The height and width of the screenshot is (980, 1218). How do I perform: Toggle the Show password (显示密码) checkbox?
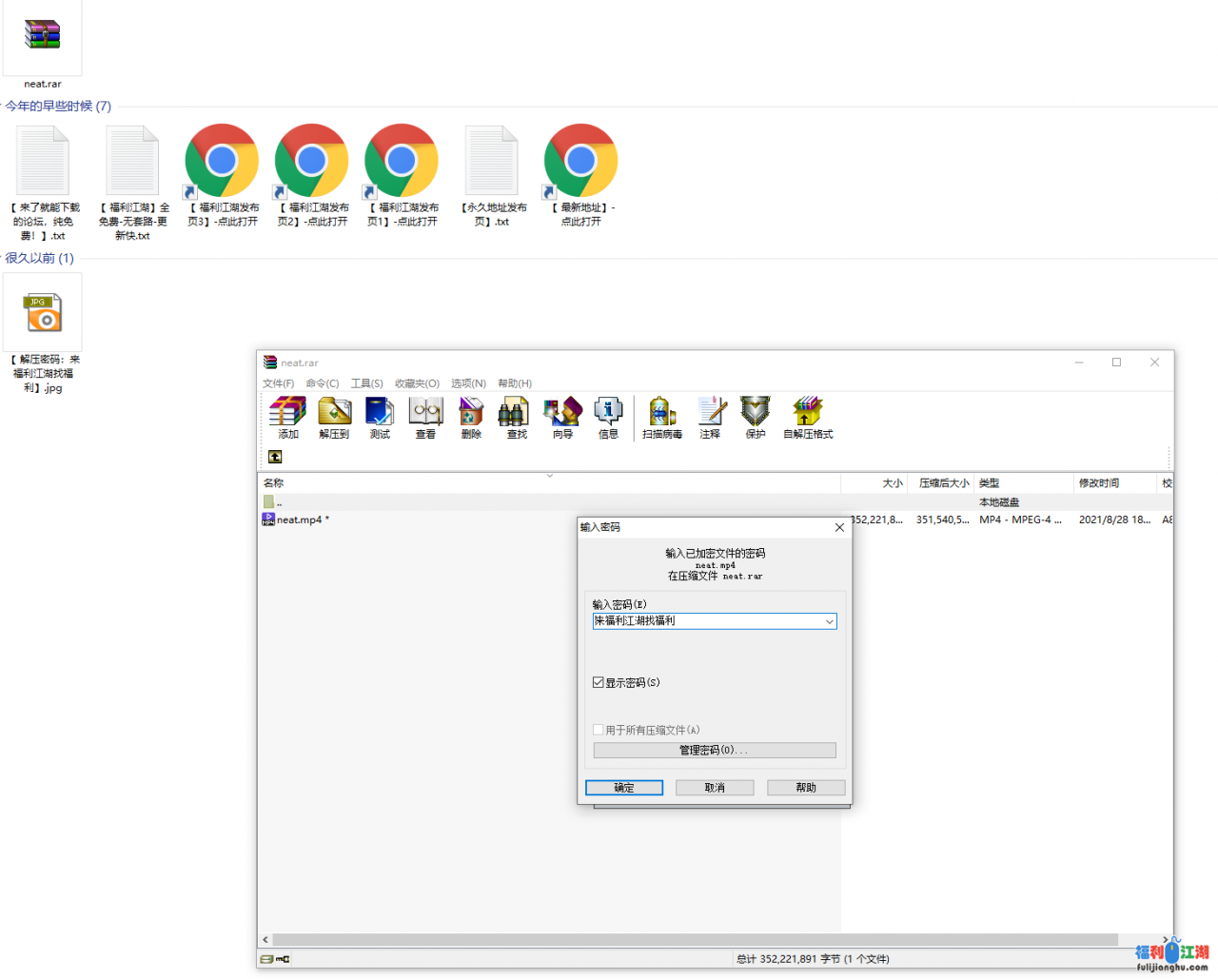tap(599, 682)
